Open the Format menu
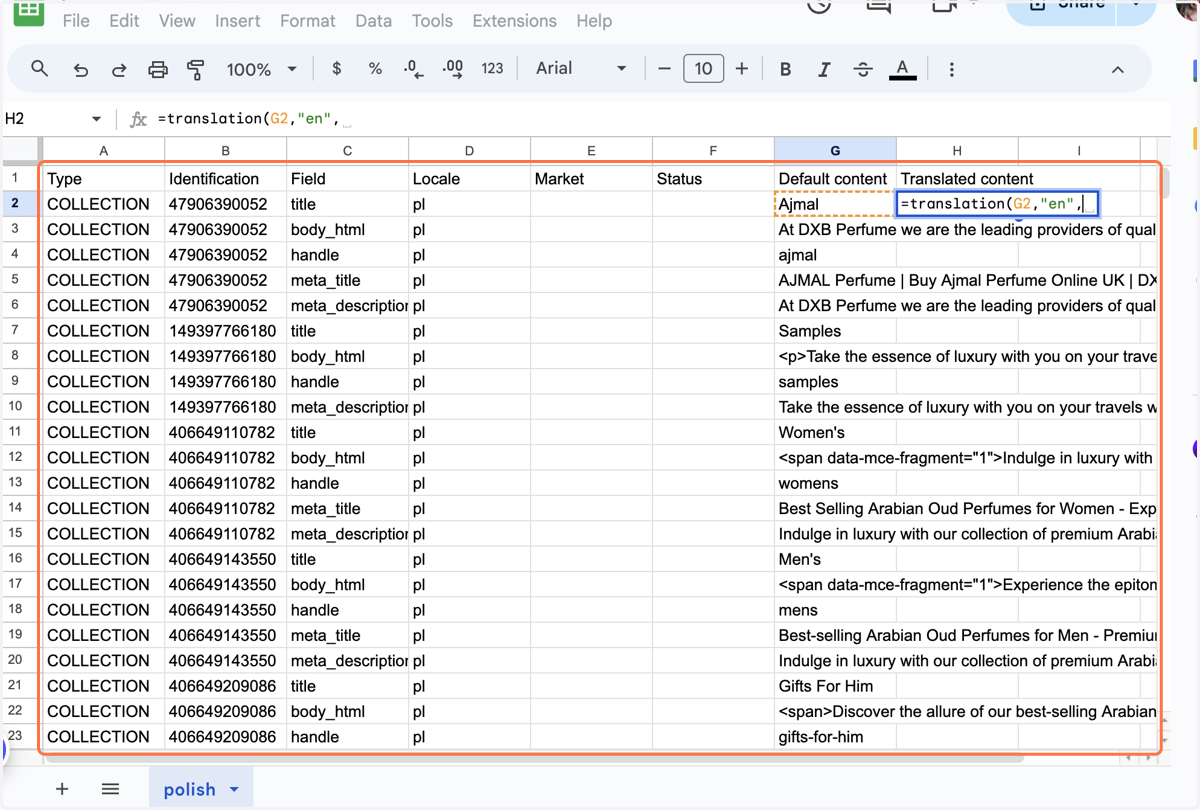 tap(307, 20)
